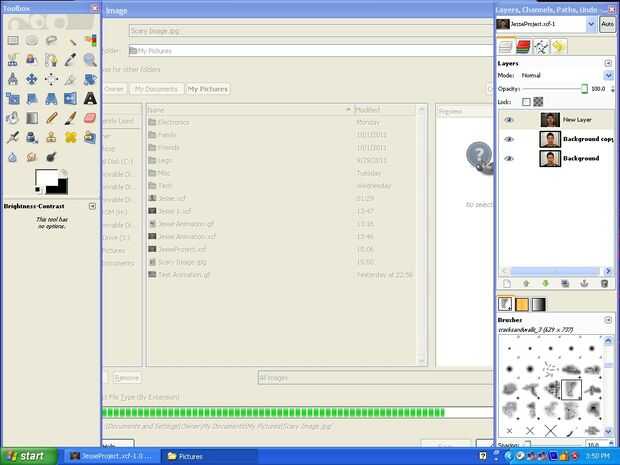Select the Measure tool
The image size is (620, 465).
coord(13,79)
